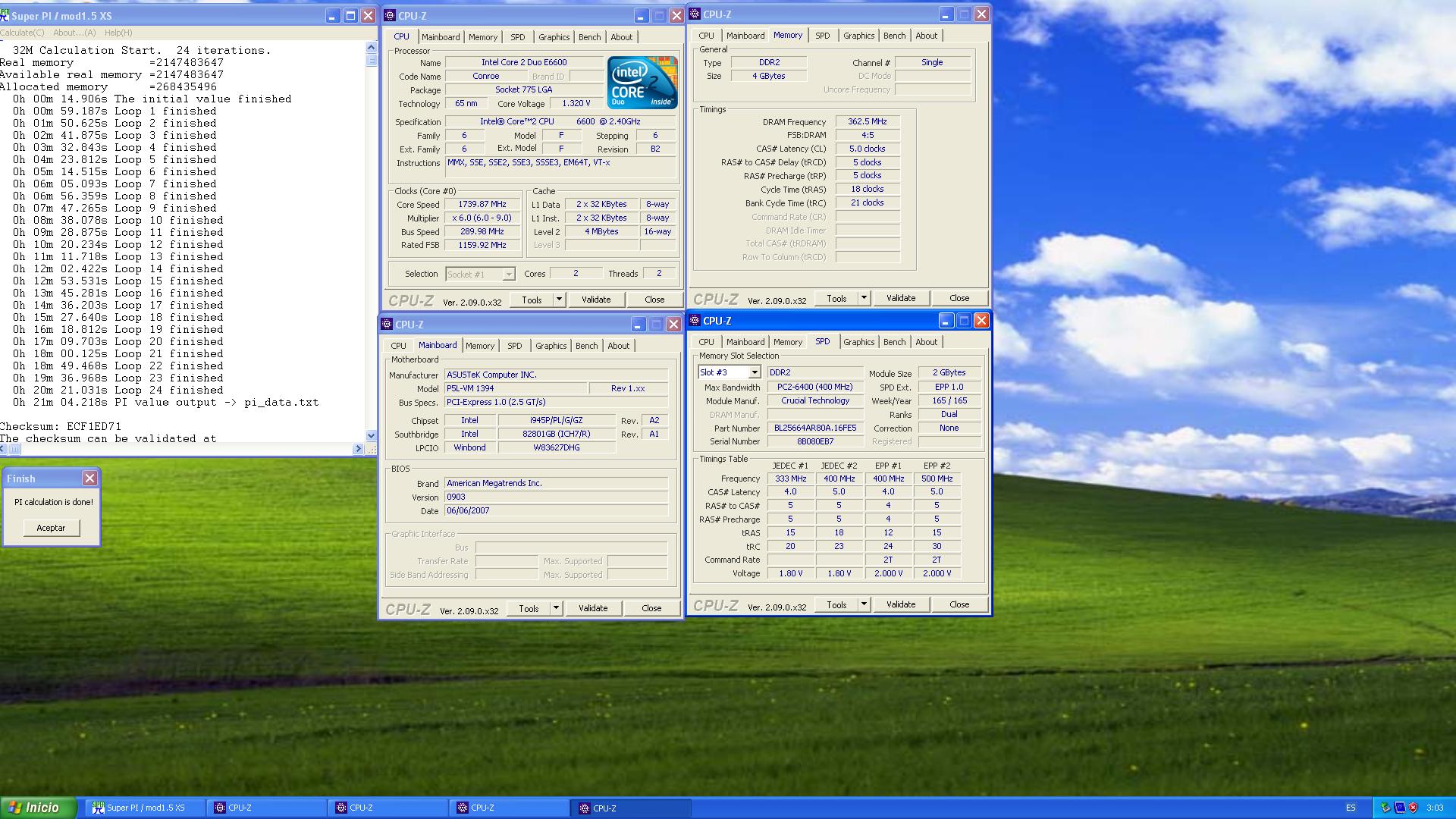1456x819 pixels.
Task: Open Memory tab in Mainboard-tab window
Action: [480, 346]
